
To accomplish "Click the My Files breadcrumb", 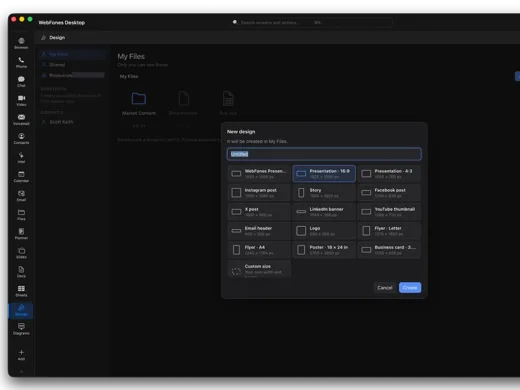I will click(129, 76).
